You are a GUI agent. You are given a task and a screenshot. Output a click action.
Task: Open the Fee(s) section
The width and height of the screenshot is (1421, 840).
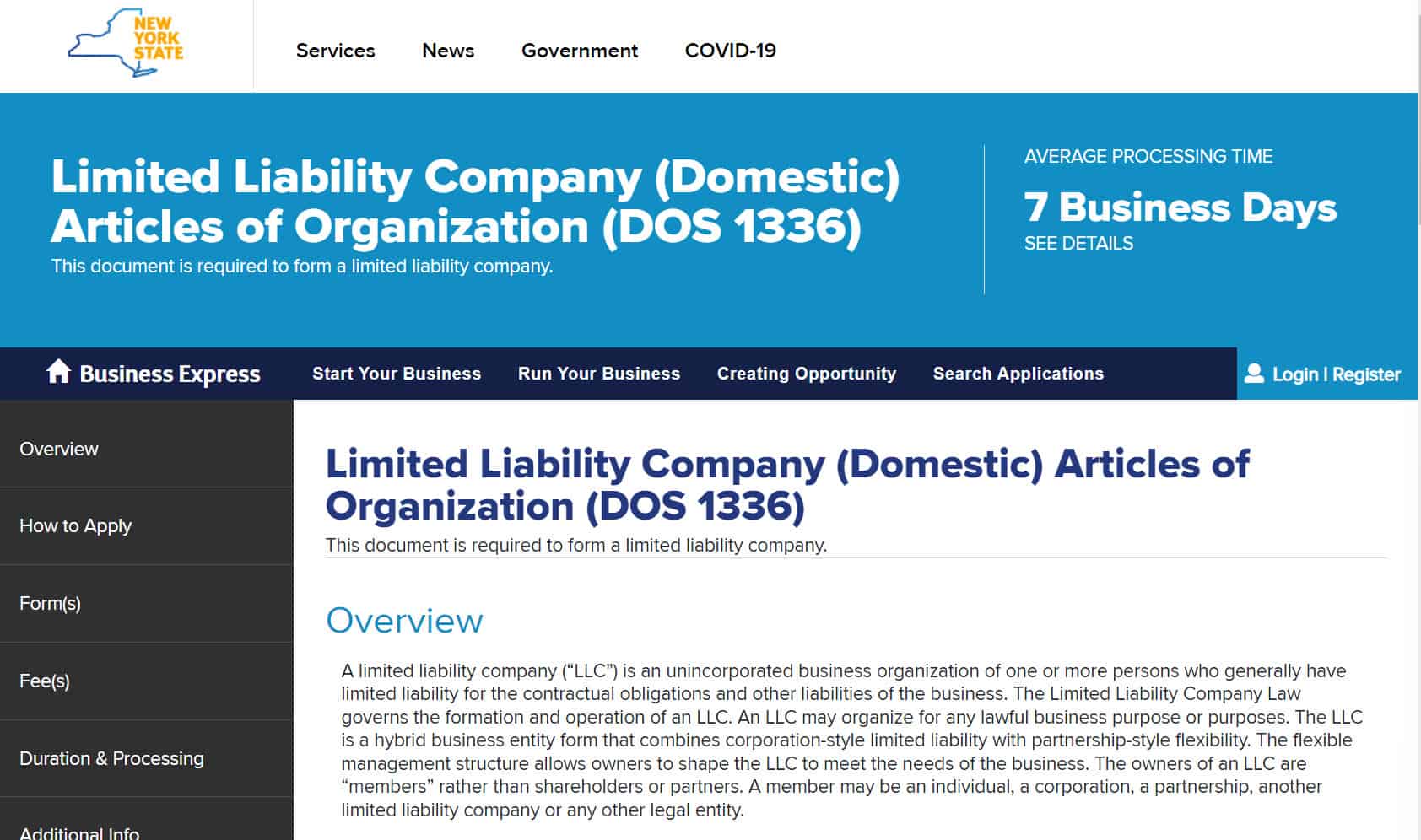(x=46, y=681)
